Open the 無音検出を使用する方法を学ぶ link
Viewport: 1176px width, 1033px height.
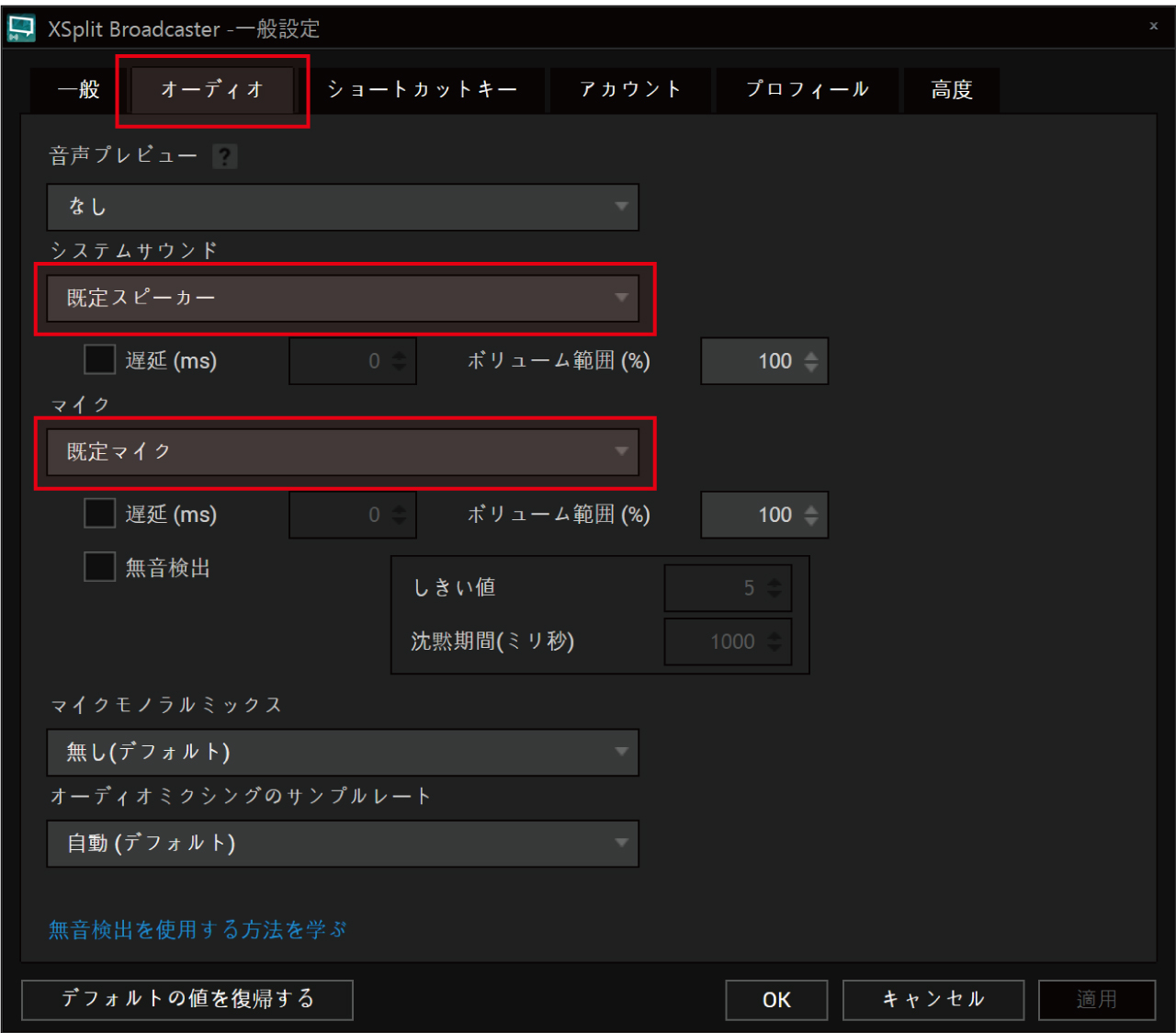(198, 930)
